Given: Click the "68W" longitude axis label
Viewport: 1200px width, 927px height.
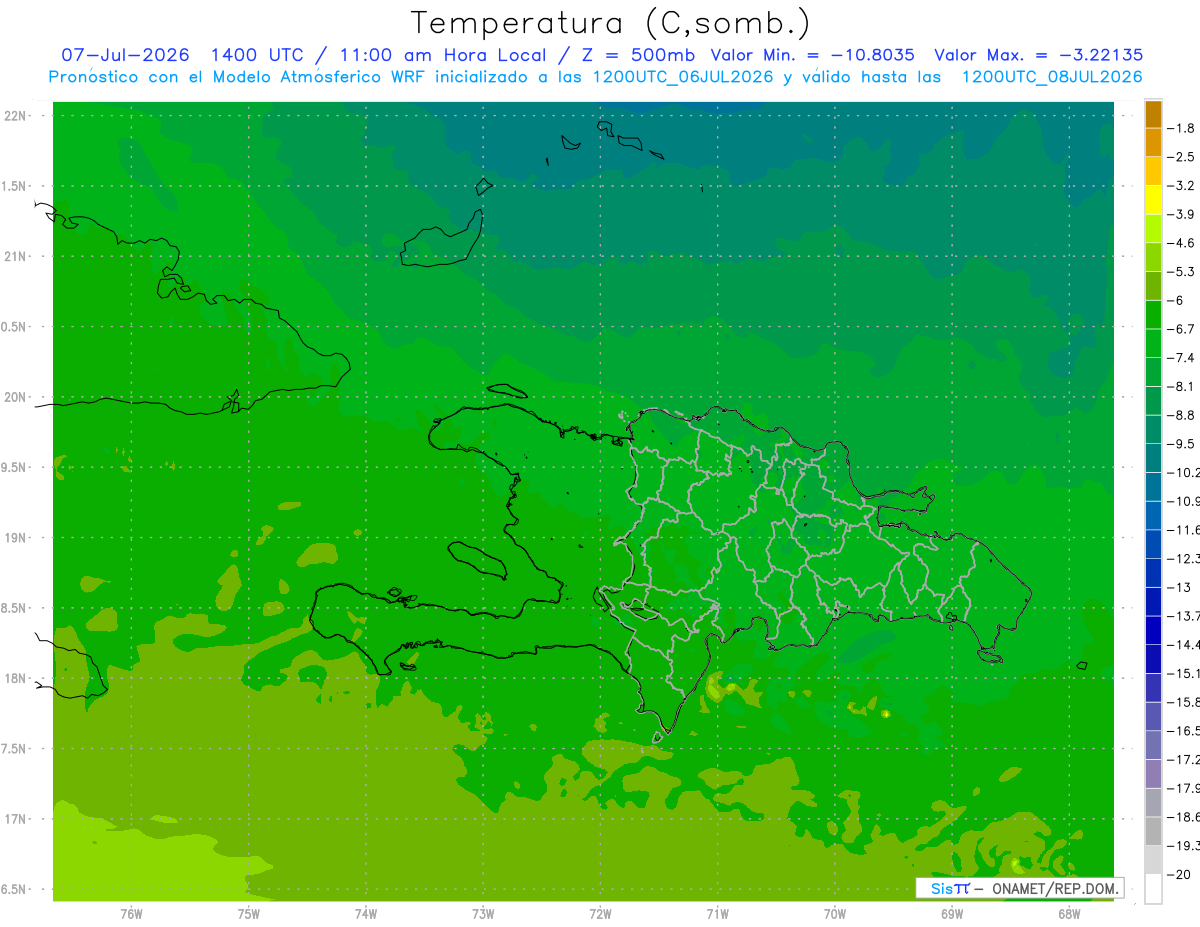Looking at the screenshot, I should (x=1069, y=914).
